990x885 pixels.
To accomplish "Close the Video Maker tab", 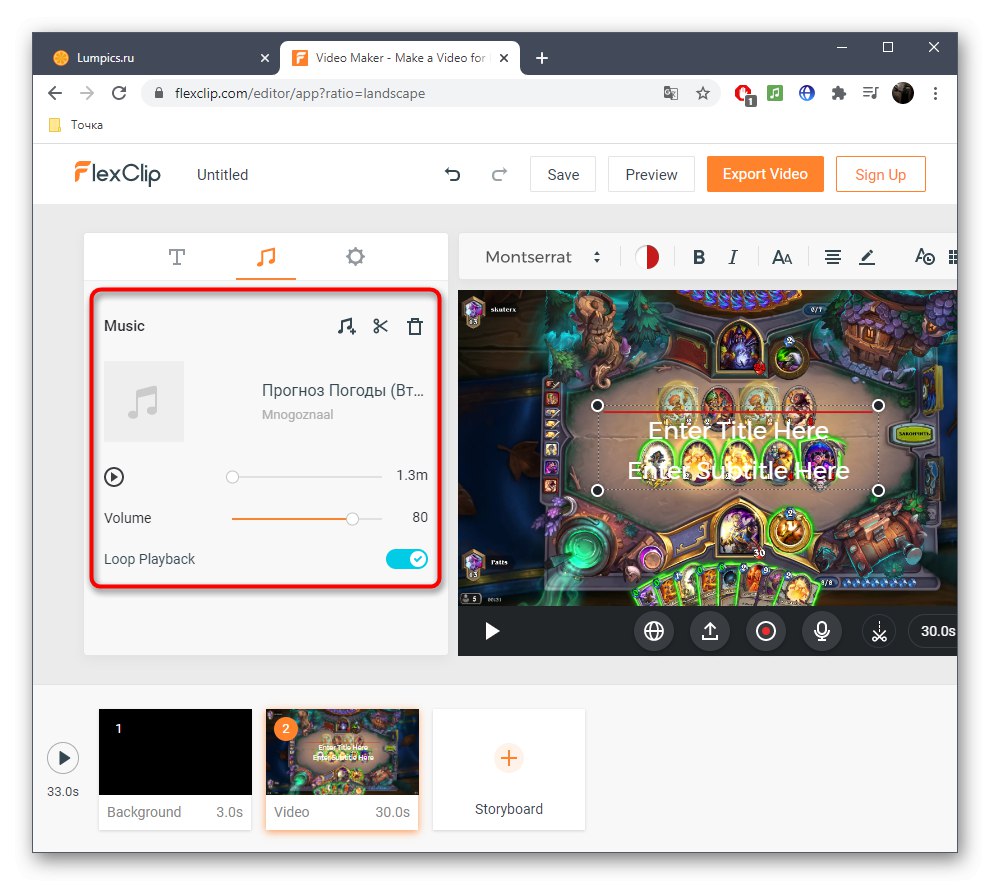I will point(504,58).
